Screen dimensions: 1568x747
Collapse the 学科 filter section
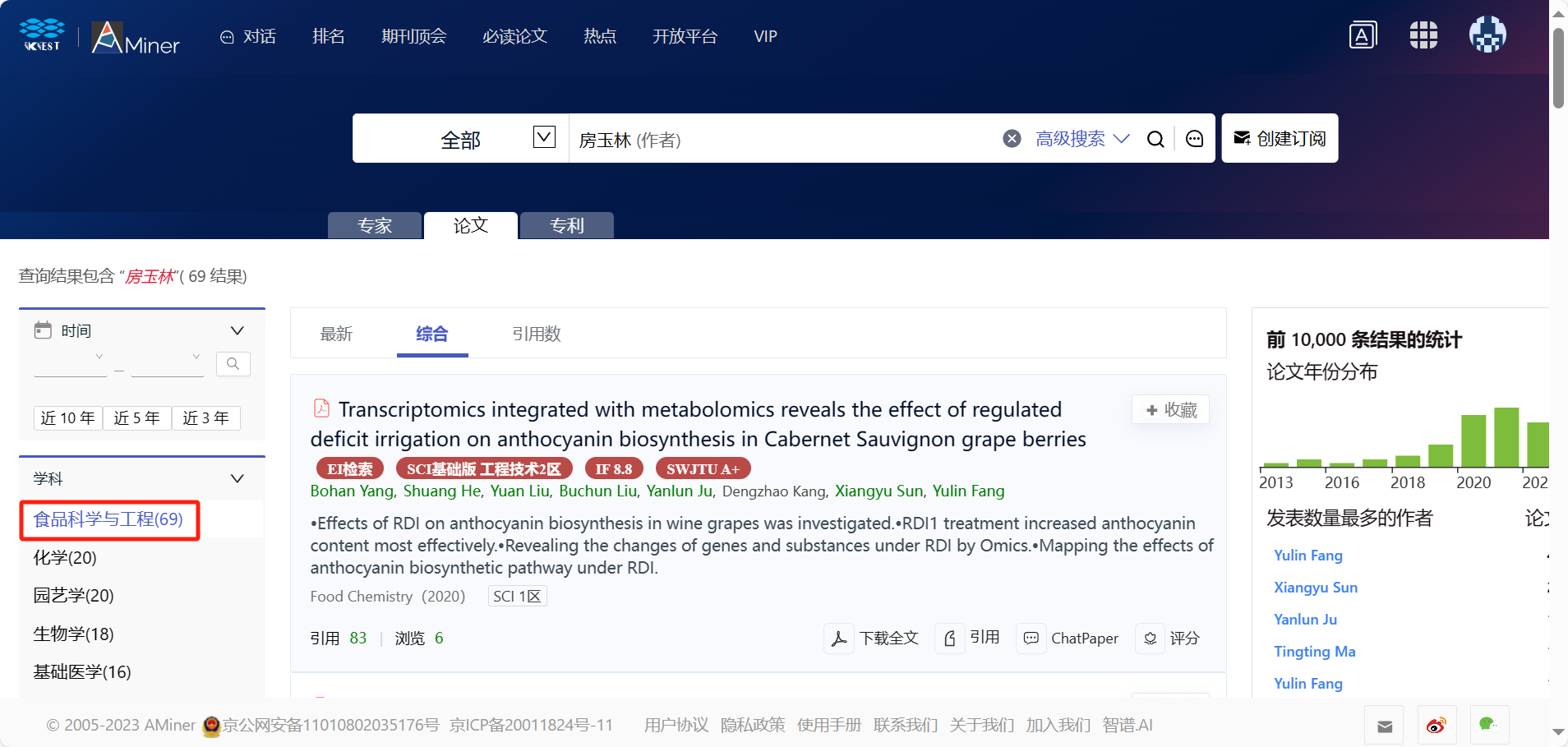click(x=237, y=478)
